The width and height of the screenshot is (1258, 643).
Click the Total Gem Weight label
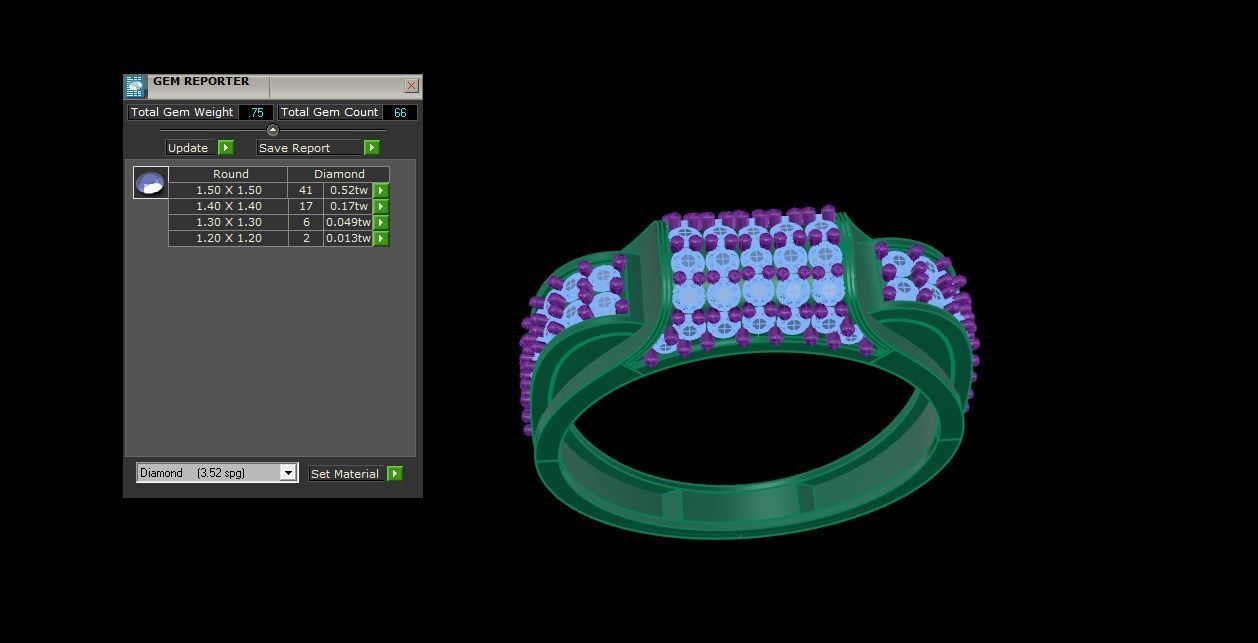tap(182, 112)
